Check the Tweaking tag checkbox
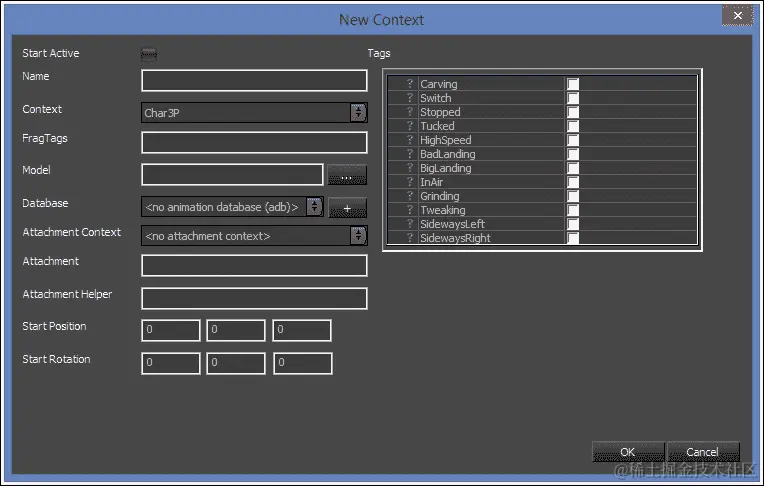 573,210
